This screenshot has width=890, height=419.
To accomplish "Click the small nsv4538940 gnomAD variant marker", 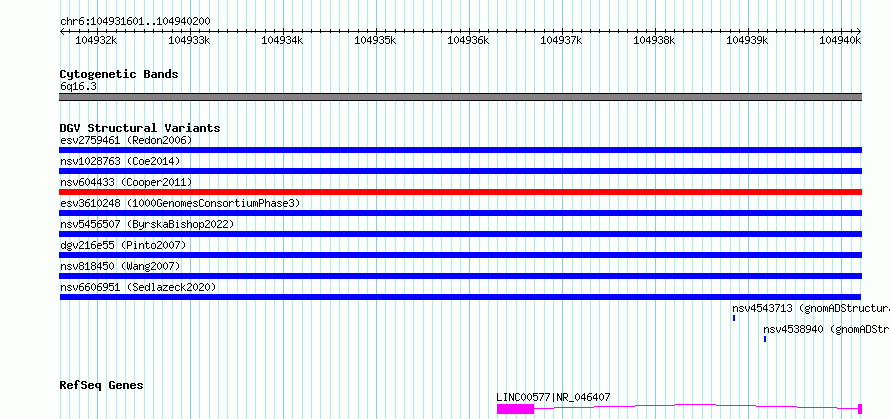I will [765, 339].
